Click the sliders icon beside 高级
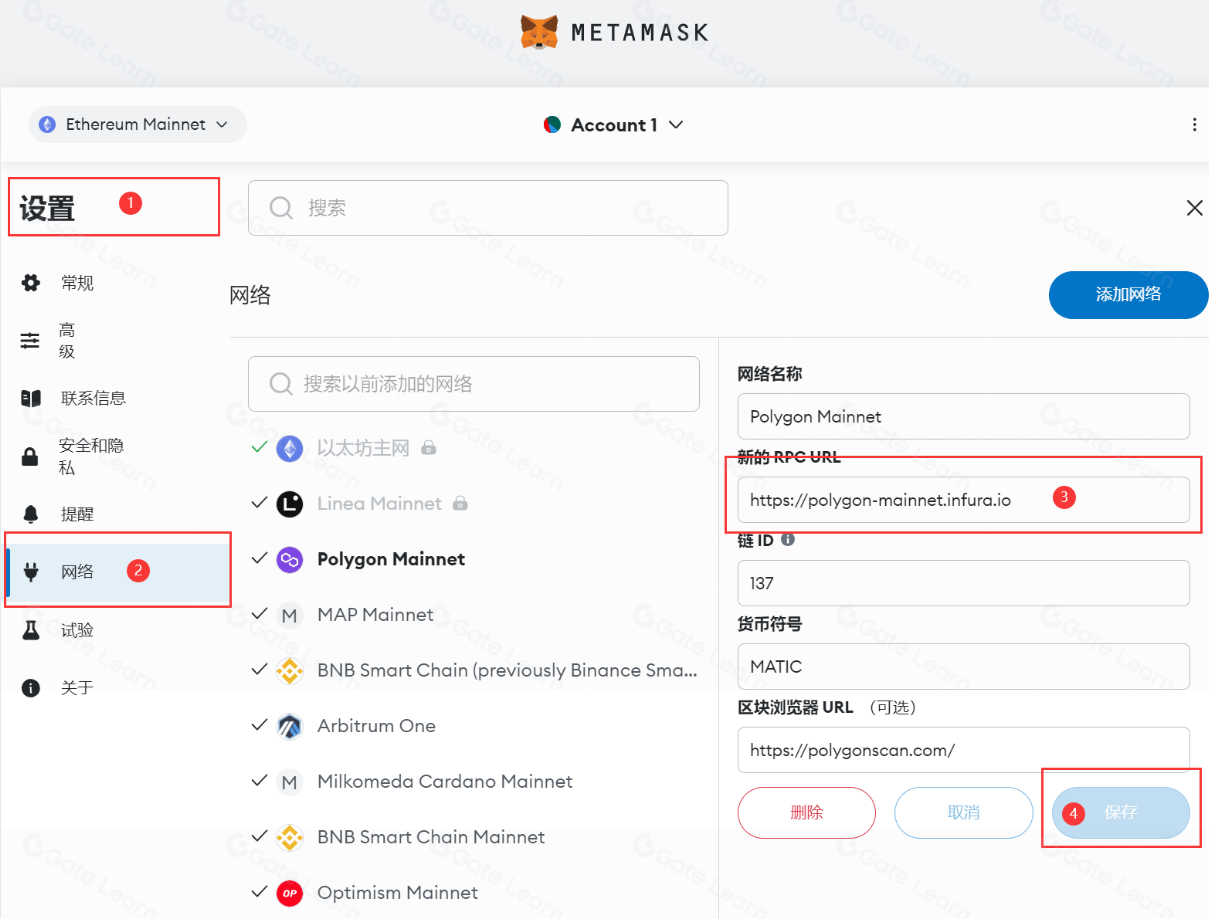The width and height of the screenshot is (1209, 919). [x=31, y=341]
